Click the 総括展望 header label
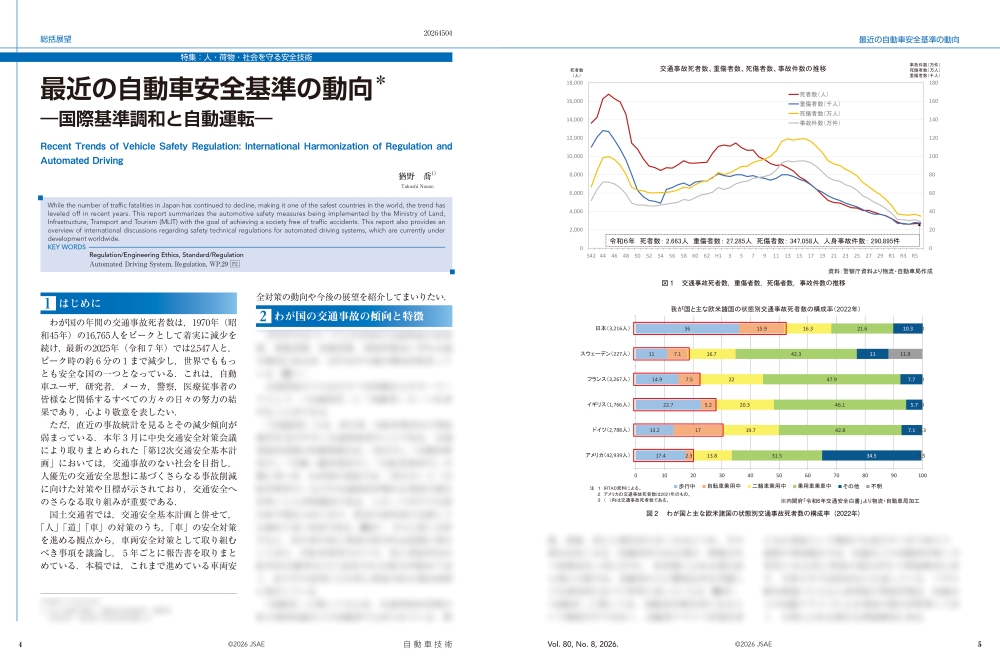The image size is (1000, 667). 55,39
